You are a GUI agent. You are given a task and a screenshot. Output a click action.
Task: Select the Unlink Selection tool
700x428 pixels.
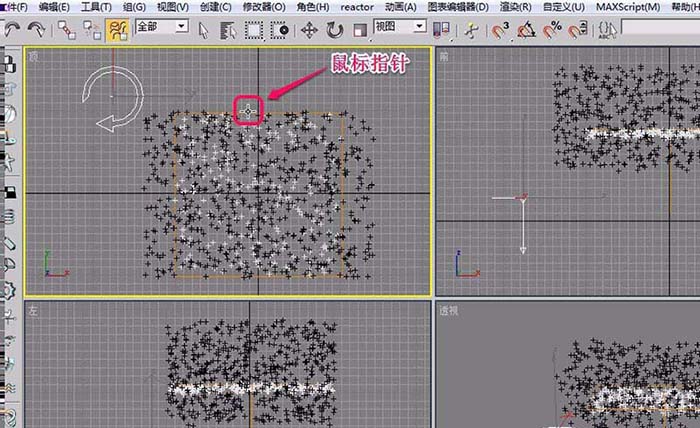[92, 30]
